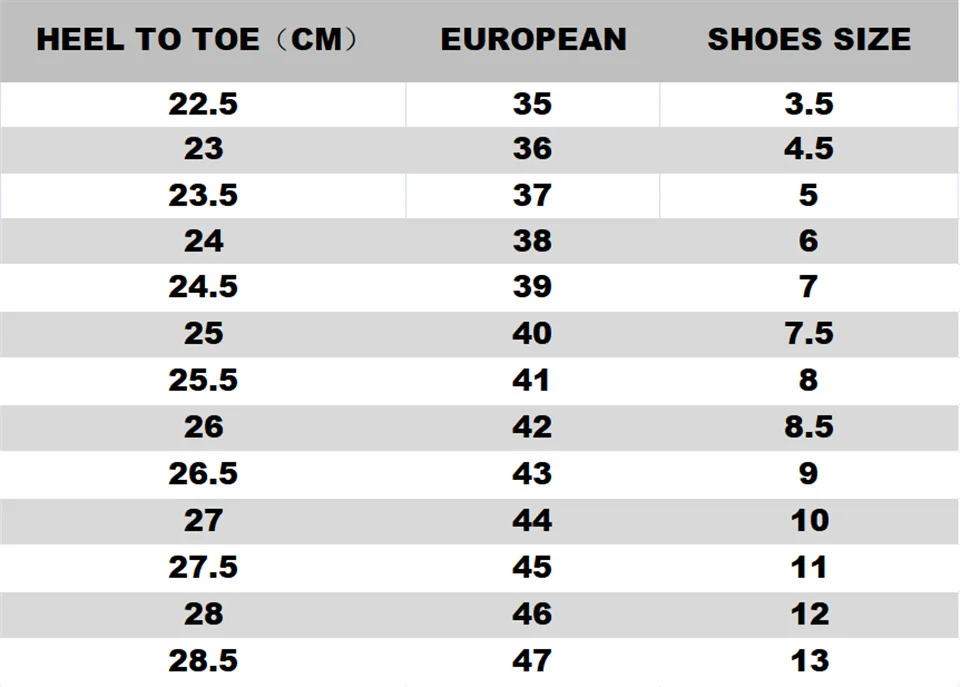Click European size 38 cell
The width and height of the screenshot is (960, 687).
(x=532, y=241)
